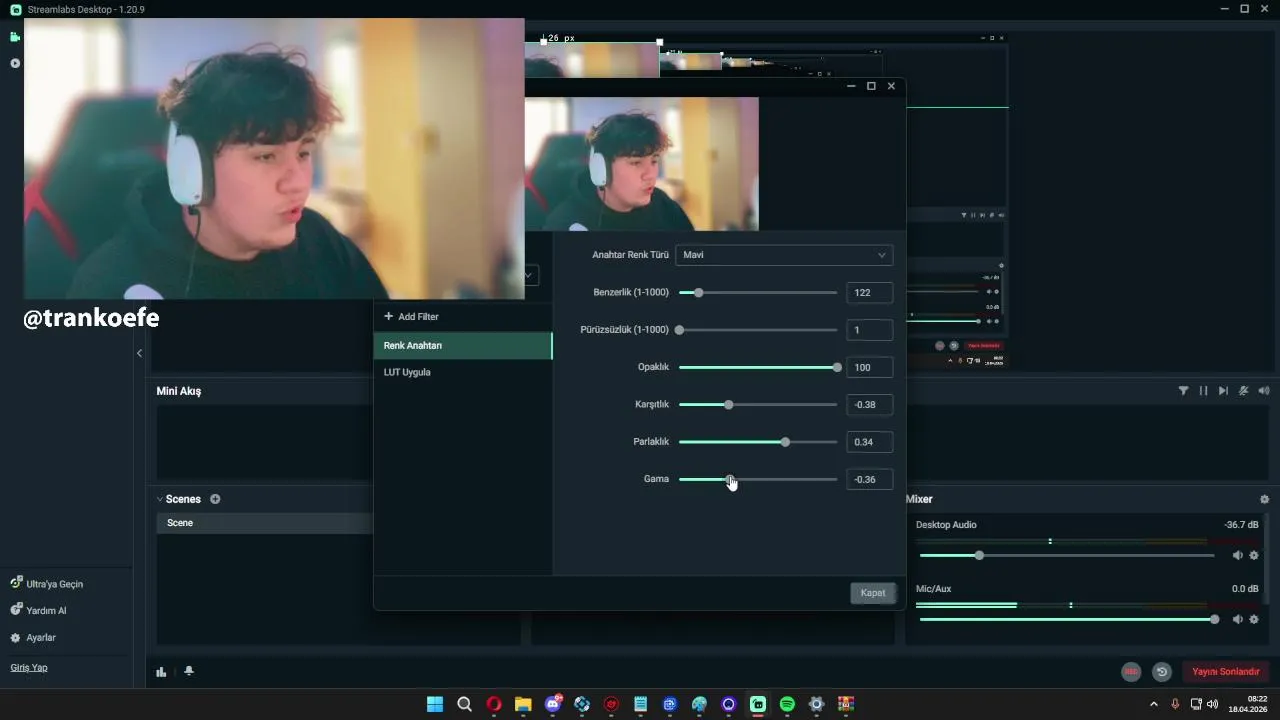The image size is (1280, 720).
Task: Open Opera browser from taskbar
Action: point(494,704)
